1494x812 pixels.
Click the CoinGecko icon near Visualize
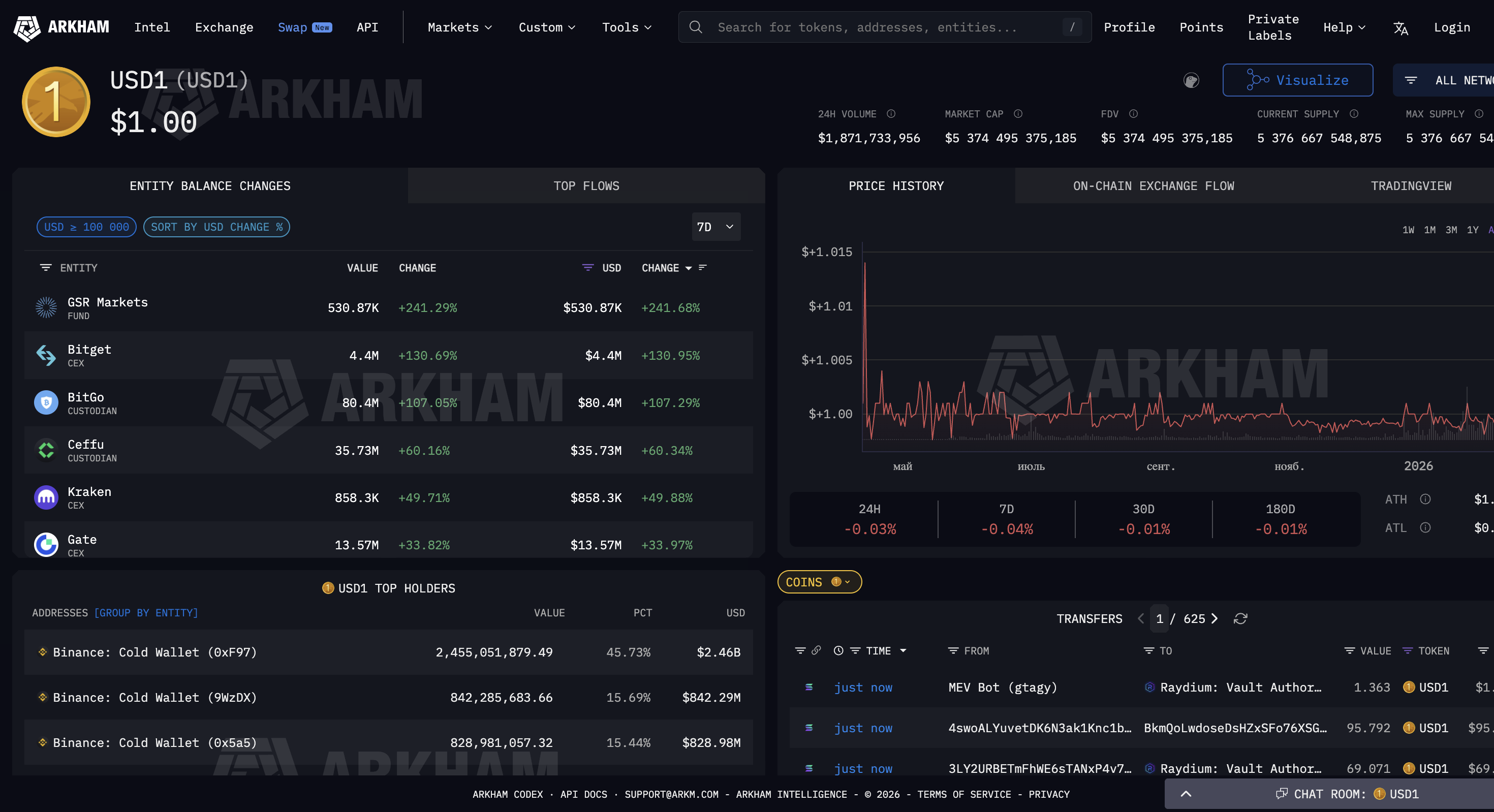pyautogui.click(x=1191, y=80)
